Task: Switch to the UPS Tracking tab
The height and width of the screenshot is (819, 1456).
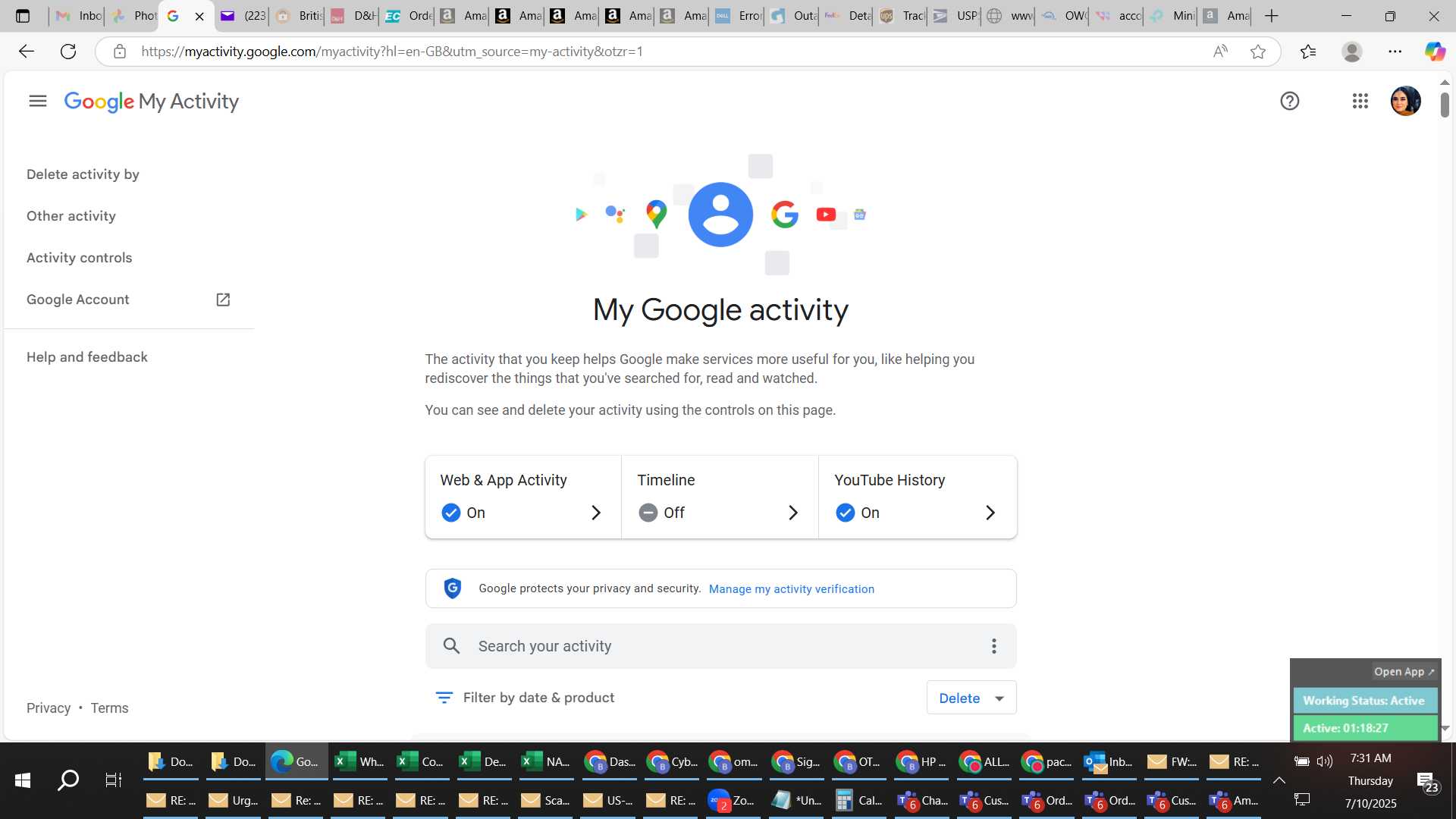Action: [x=901, y=16]
